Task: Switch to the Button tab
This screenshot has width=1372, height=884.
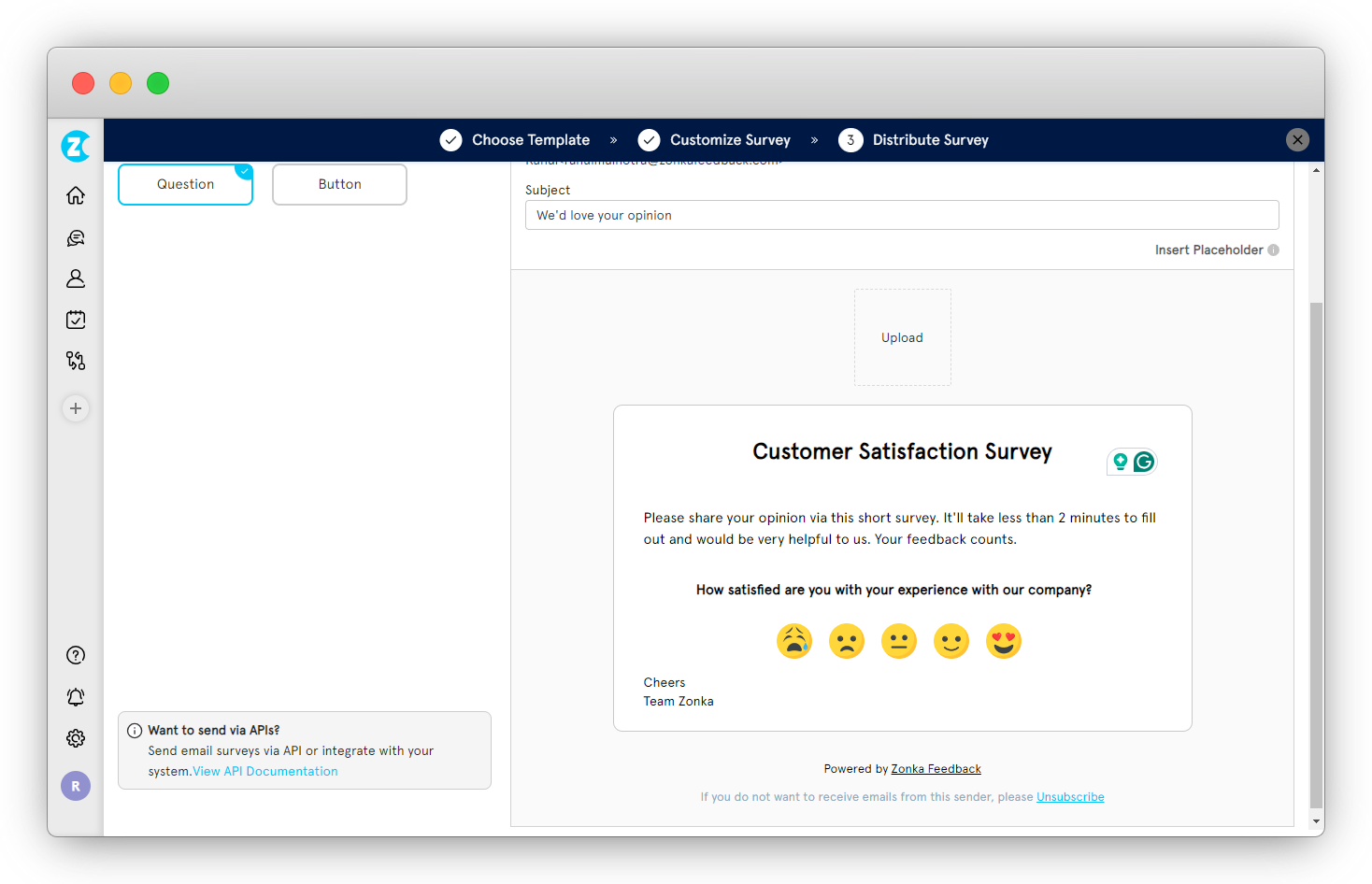Action: click(x=338, y=184)
